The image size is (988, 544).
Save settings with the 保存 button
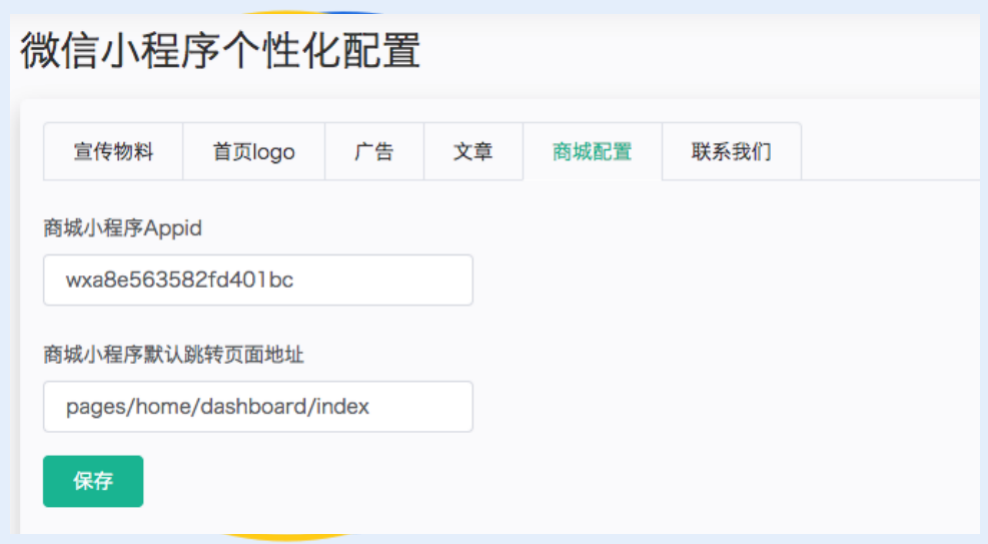pos(93,481)
